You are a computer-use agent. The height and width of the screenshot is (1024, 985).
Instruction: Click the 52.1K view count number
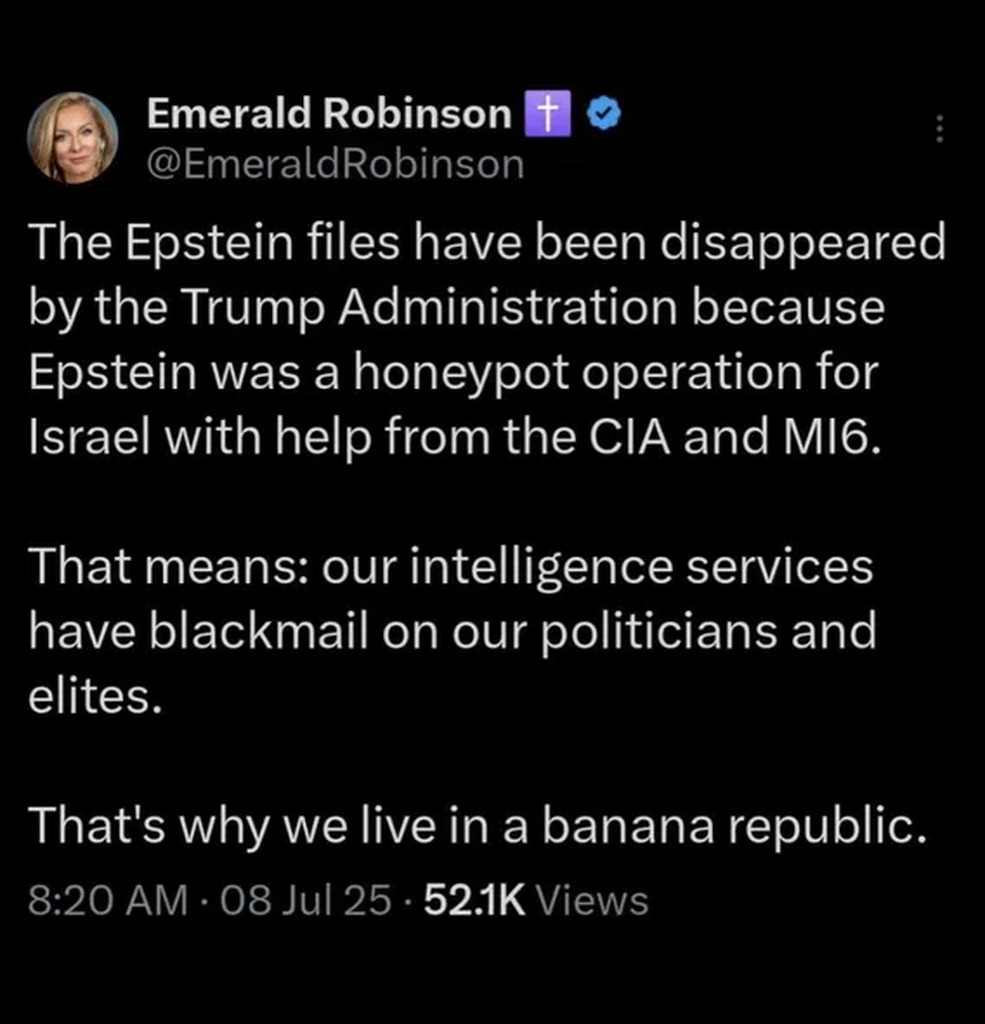(x=475, y=901)
